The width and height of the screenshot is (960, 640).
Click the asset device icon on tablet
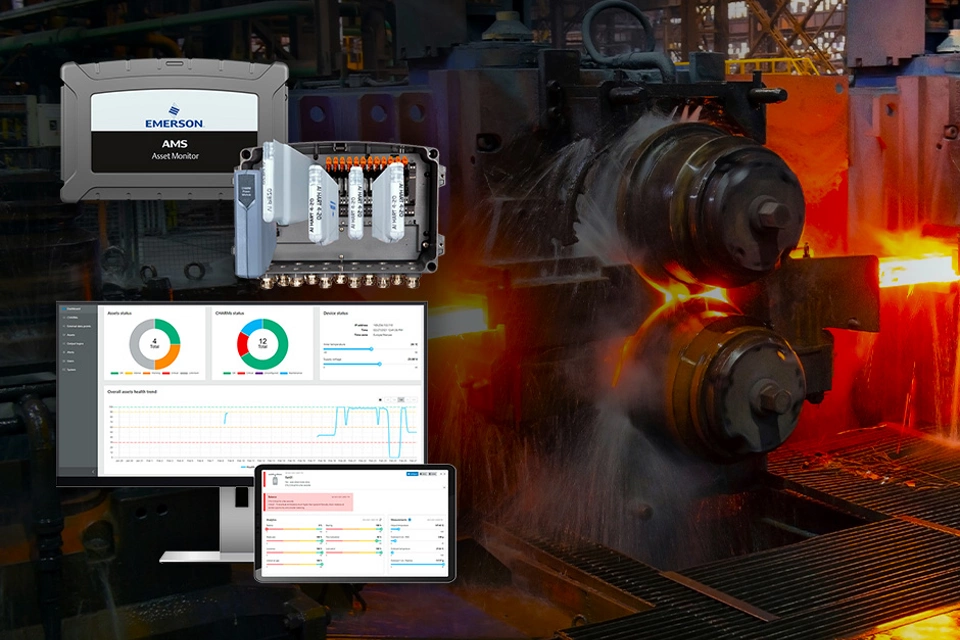pos(273,479)
